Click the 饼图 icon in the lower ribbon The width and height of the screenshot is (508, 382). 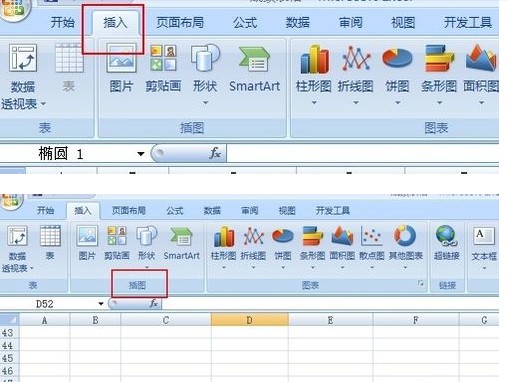(x=283, y=236)
